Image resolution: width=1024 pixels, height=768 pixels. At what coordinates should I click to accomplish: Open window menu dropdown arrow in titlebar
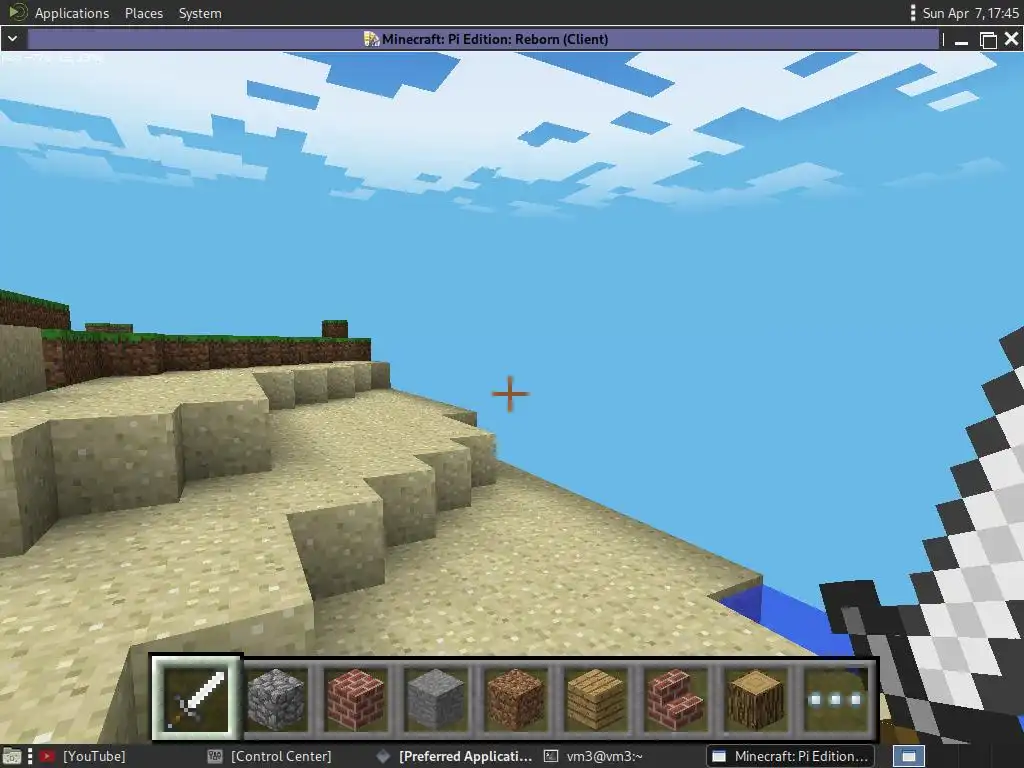pyautogui.click(x=12, y=39)
